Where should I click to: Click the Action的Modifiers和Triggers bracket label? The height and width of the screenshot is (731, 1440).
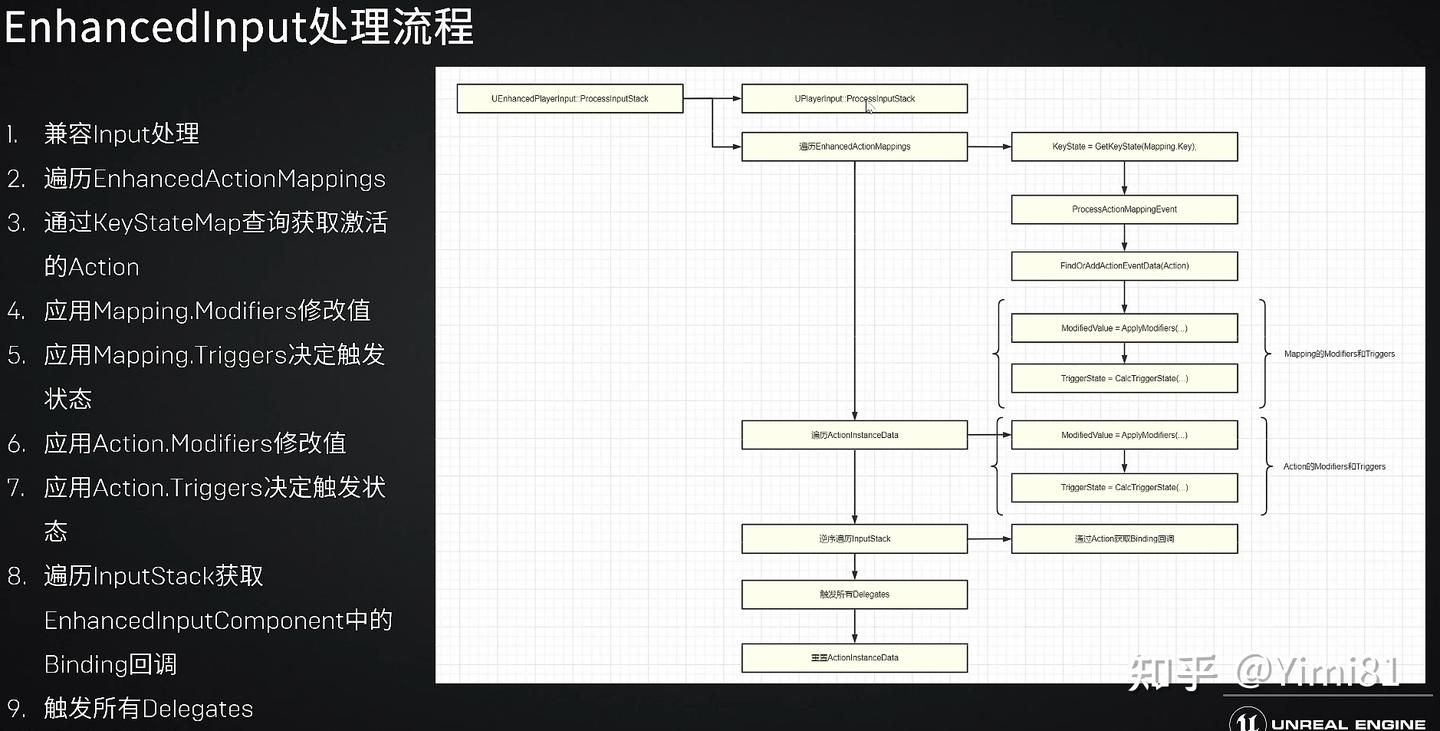[x=1334, y=467]
